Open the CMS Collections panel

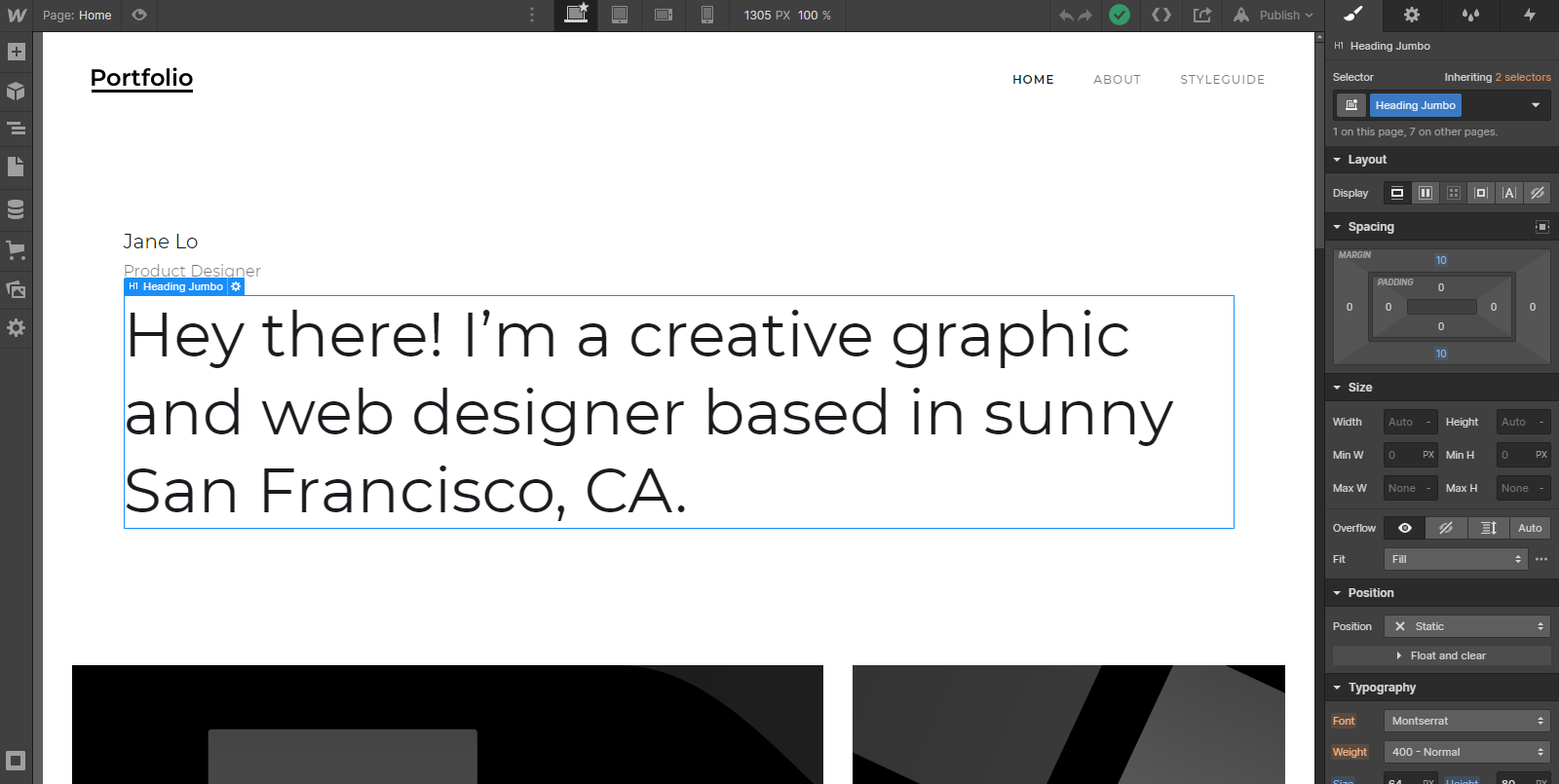pos(16,209)
